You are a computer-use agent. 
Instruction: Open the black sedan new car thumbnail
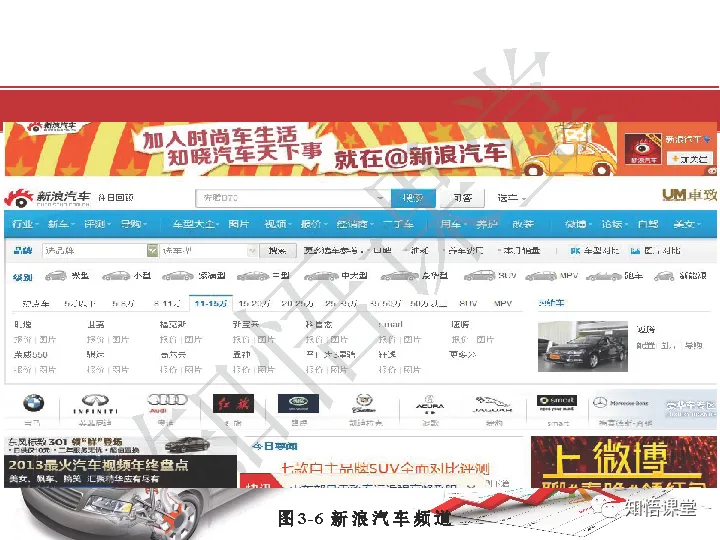[583, 346]
